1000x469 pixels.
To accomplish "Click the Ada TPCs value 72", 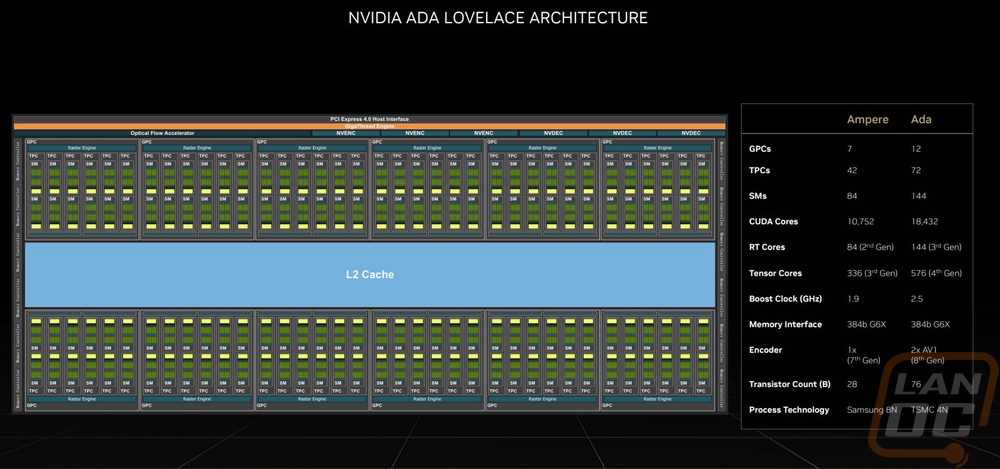I will [x=916, y=170].
